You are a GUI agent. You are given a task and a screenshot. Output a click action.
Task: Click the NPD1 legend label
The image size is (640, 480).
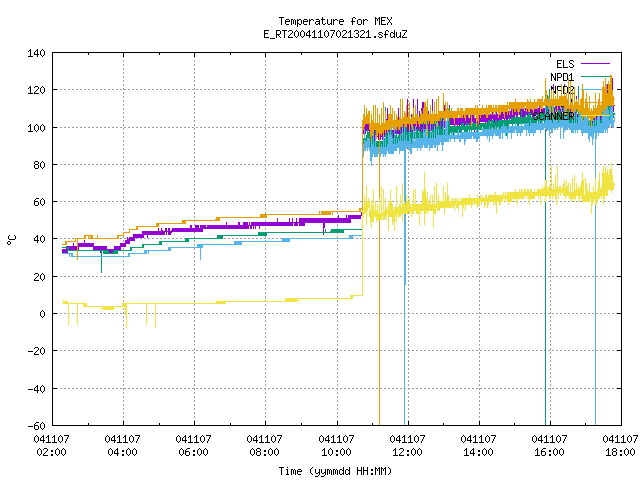tap(562, 77)
